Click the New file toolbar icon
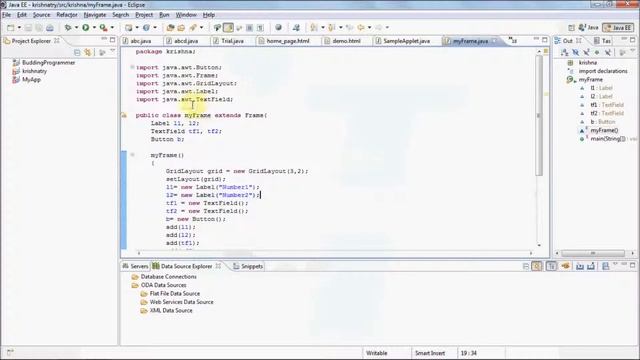 pyautogui.click(x=11, y=28)
